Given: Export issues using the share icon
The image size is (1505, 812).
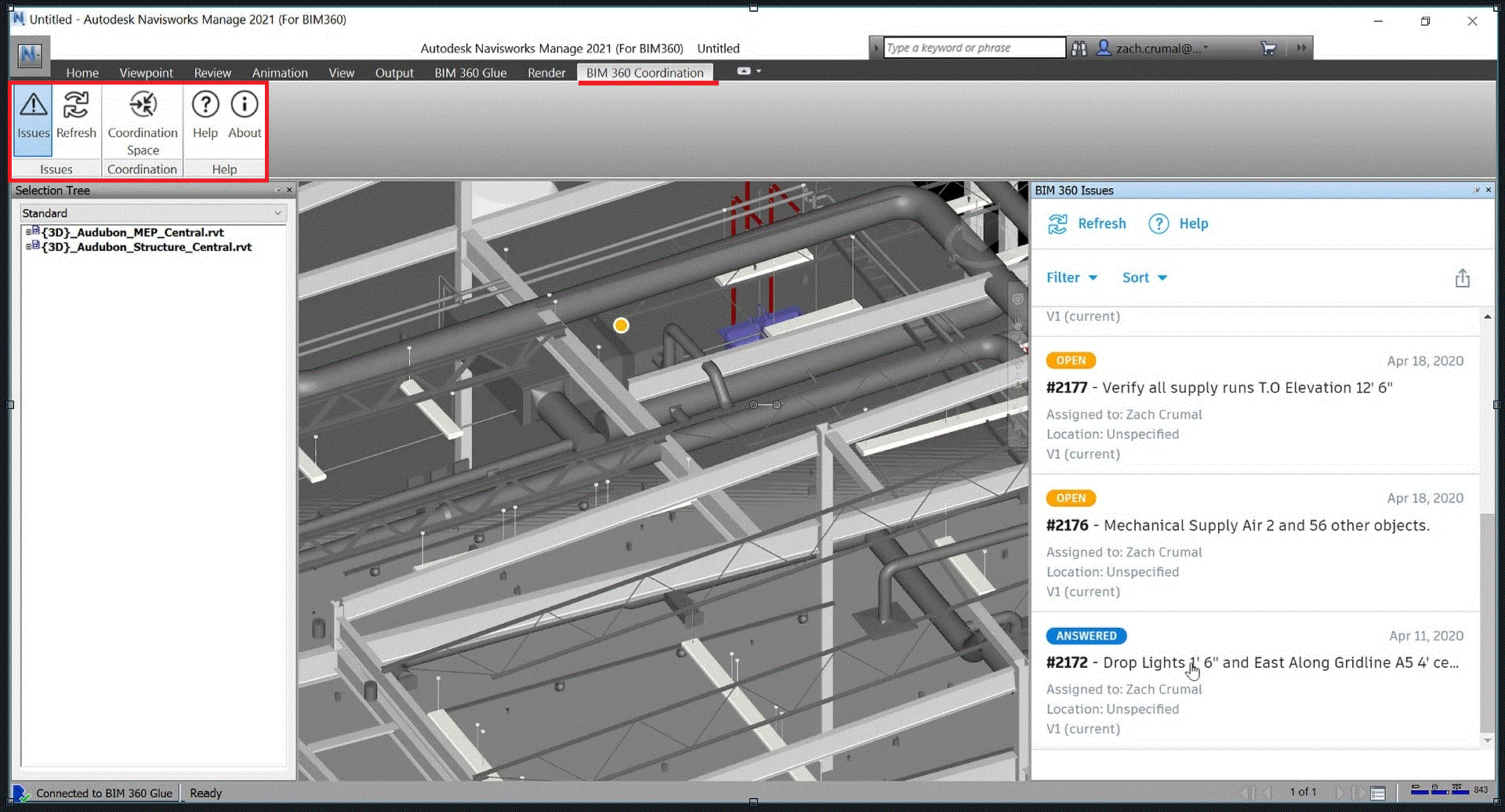Looking at the screenshot, I should click(x=1461, y=277).
